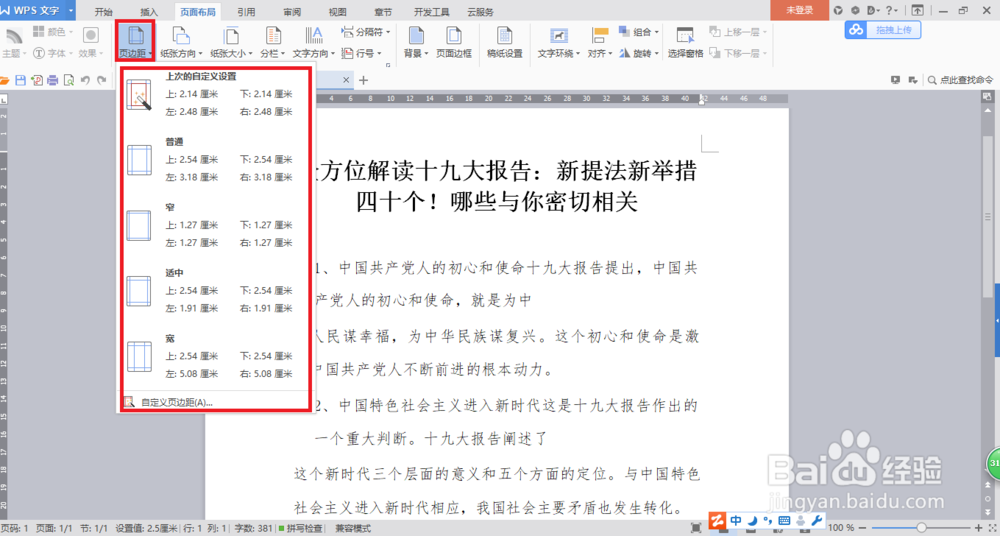Select the 普通 margin preset
This screenshot has height=536, width=1000.
click(216, 159)
